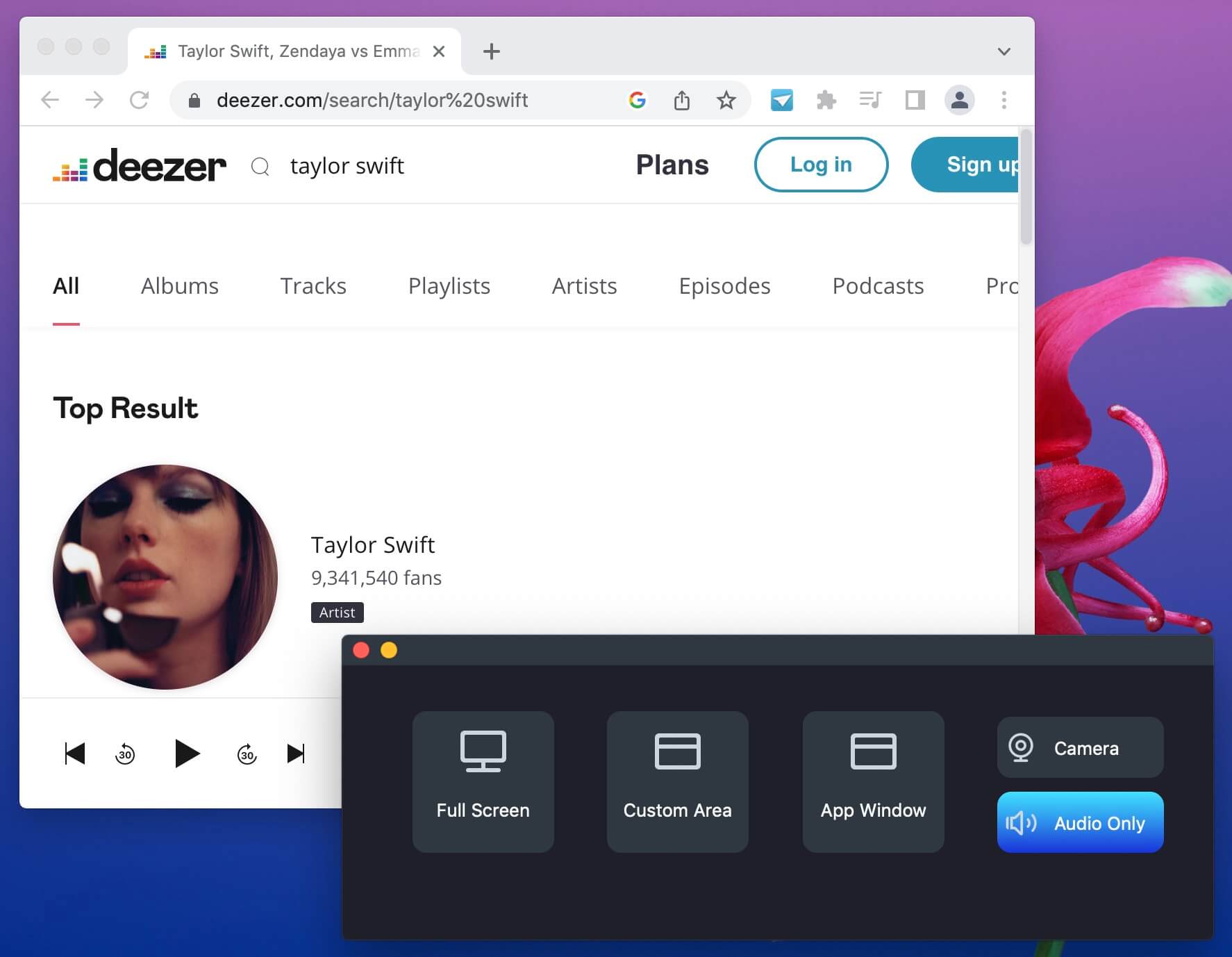Choose Full Screen recording mode

[x=483, y=782]
